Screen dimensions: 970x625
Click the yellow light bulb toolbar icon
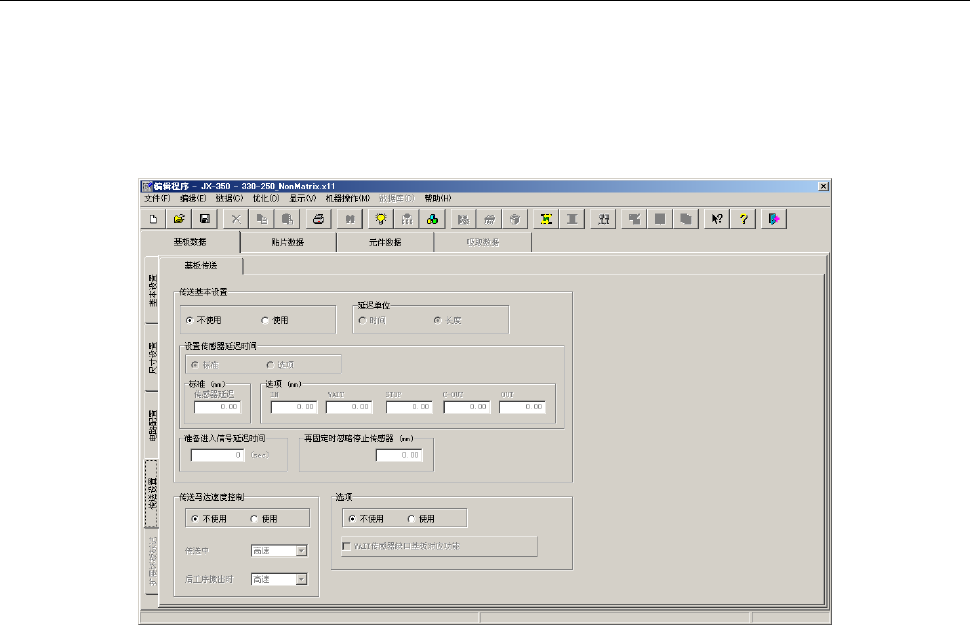coord(381,219)
